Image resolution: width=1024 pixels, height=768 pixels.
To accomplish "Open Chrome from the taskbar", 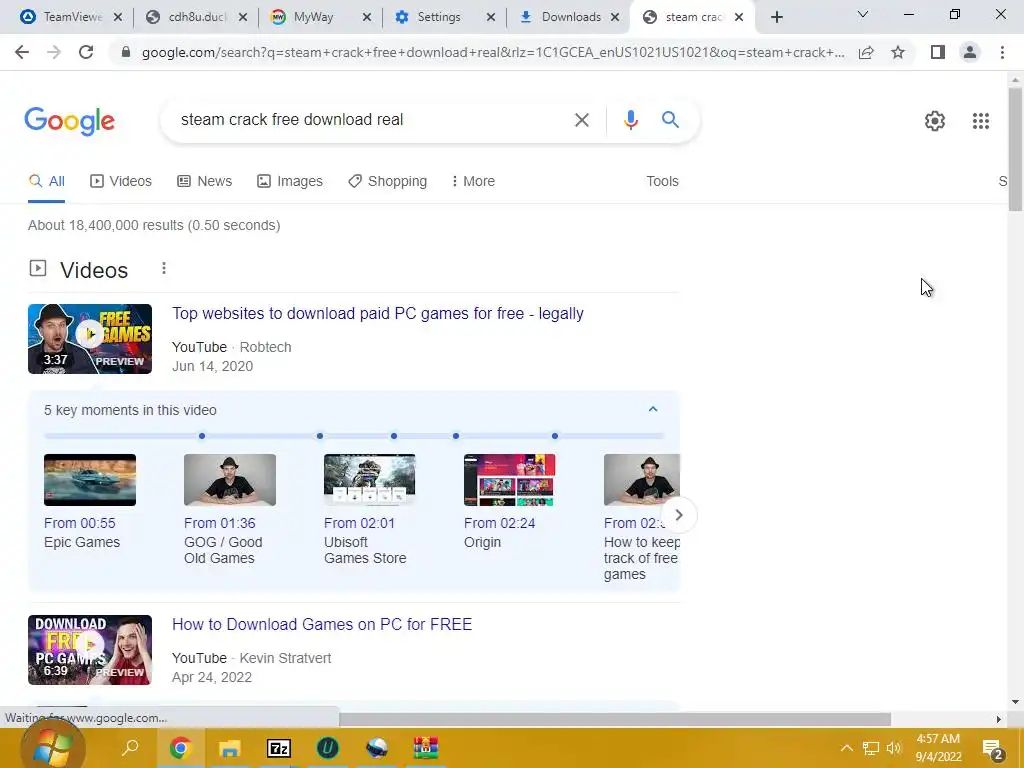I will click(x=180, y=748).
